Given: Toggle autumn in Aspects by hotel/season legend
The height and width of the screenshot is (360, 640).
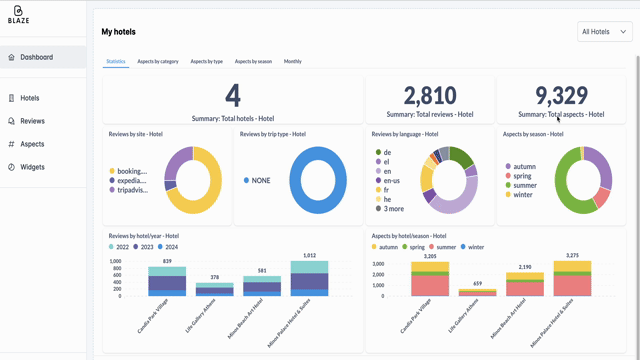Looking at the screenshot, I should 384,247.
